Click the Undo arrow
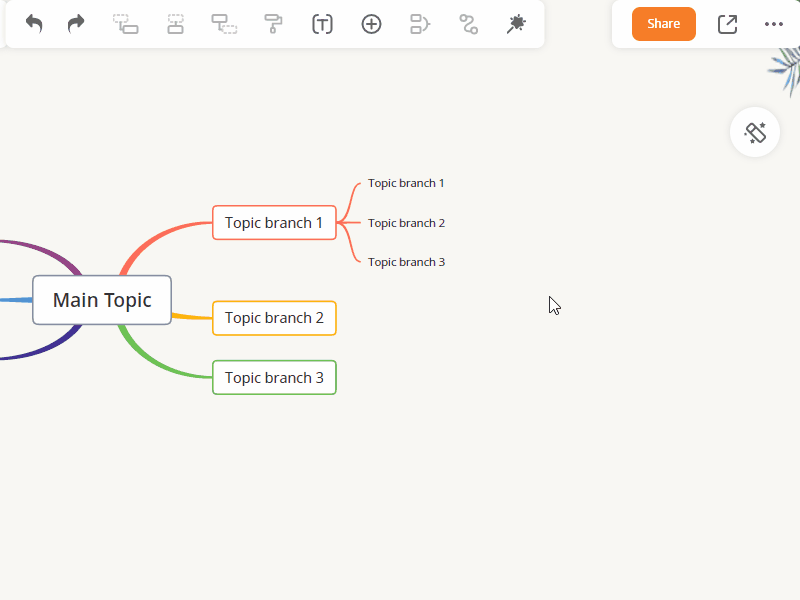Viewport: 800px width, 600px height. 34,24
